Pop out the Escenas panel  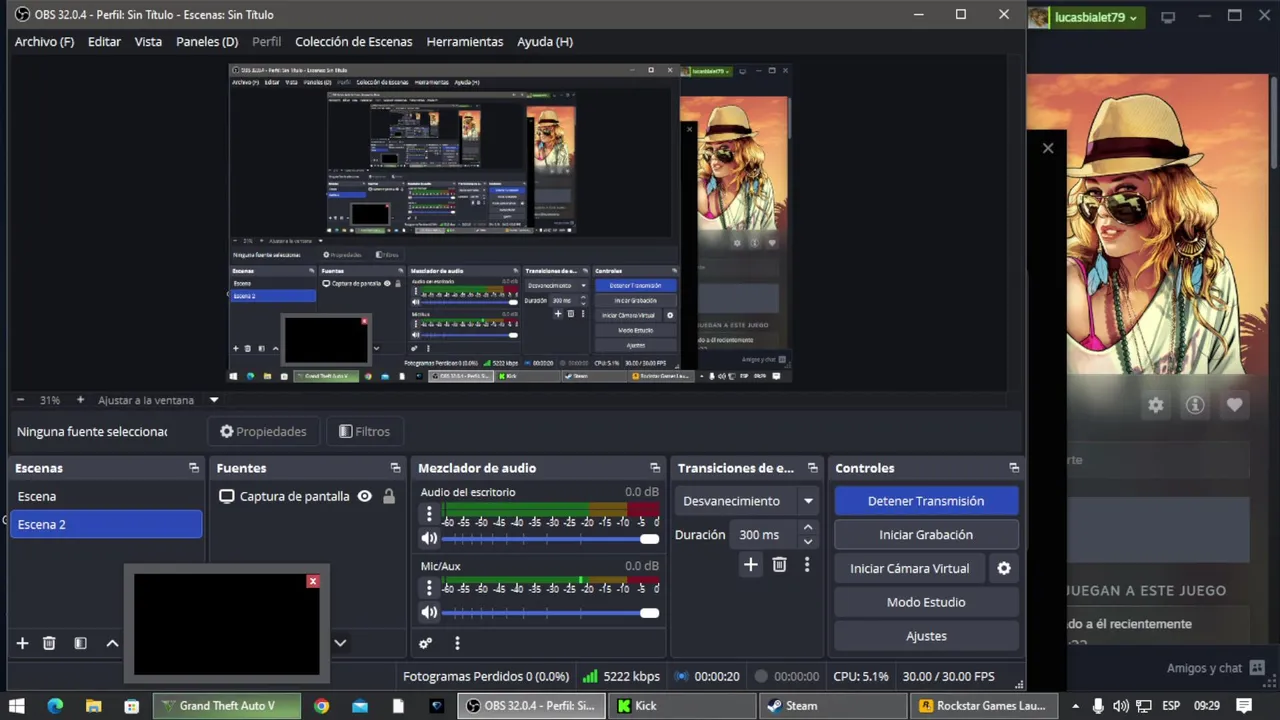[x=194, y=468]
